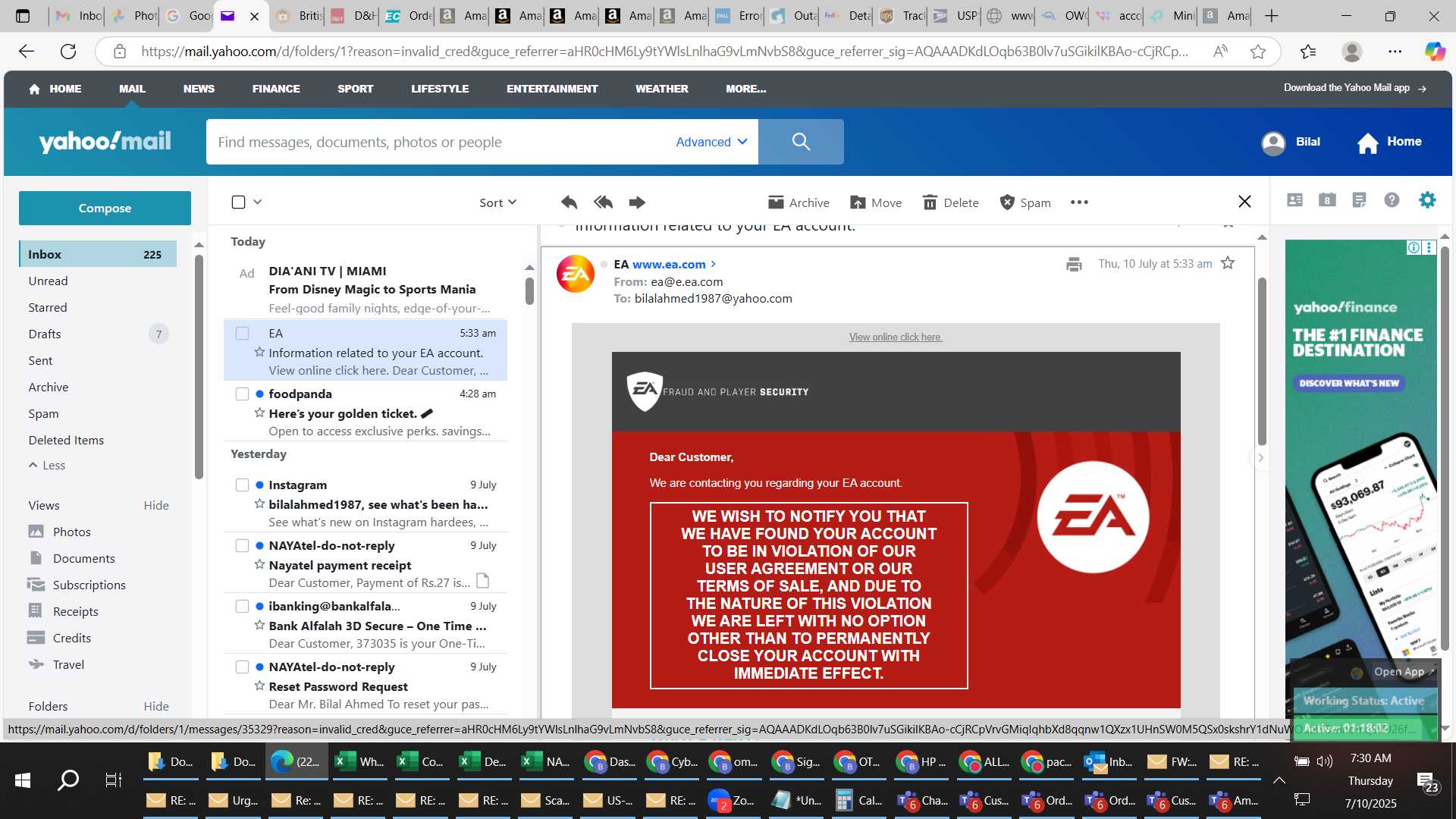Open Photos view in sidebar

pyautogui.click(x=71, y=532)
